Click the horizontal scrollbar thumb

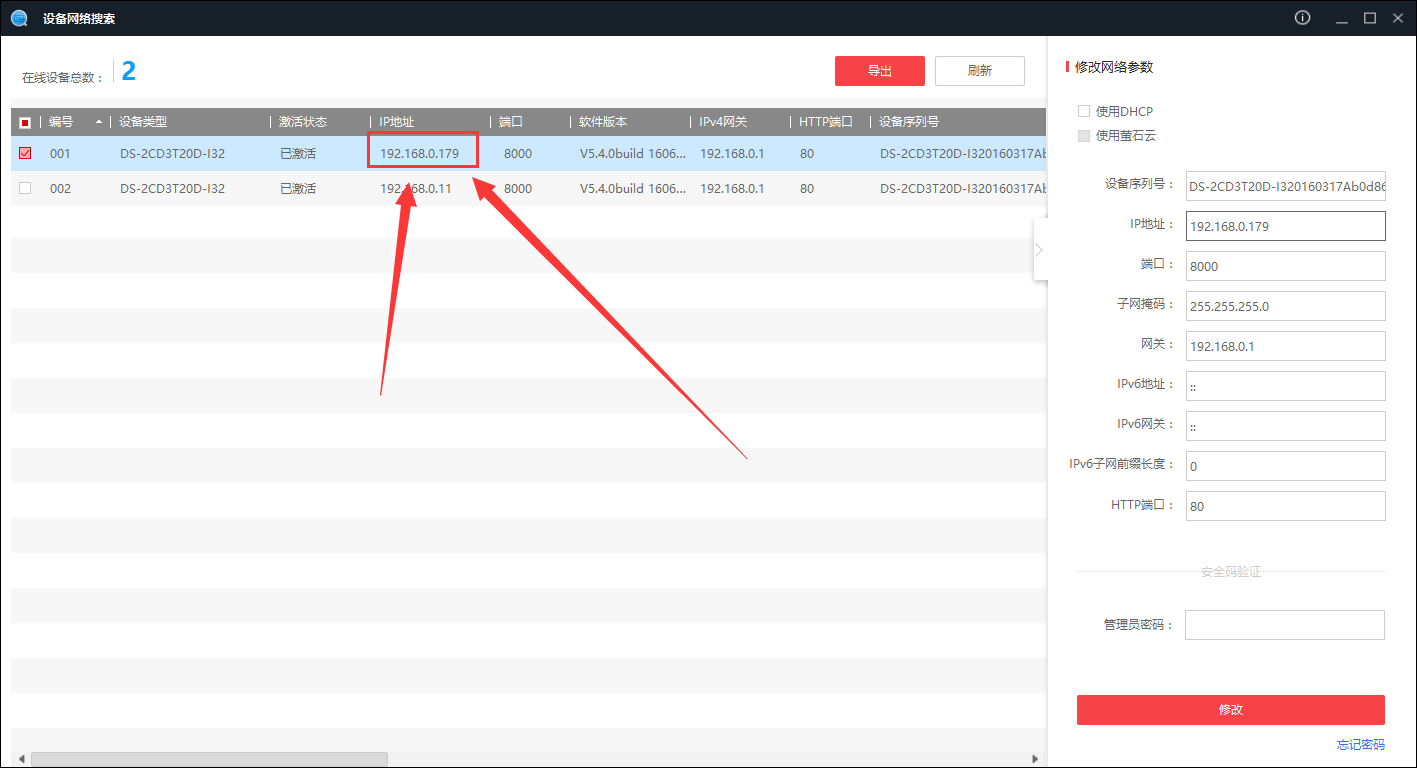[x=209, y=760]
